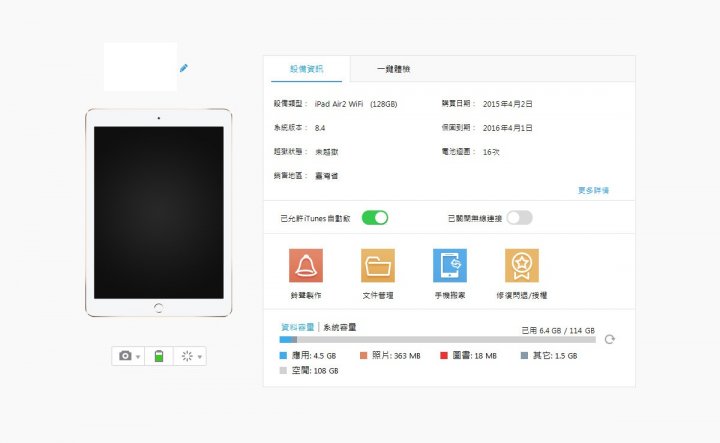Open the repair issues badge icon

522,265
